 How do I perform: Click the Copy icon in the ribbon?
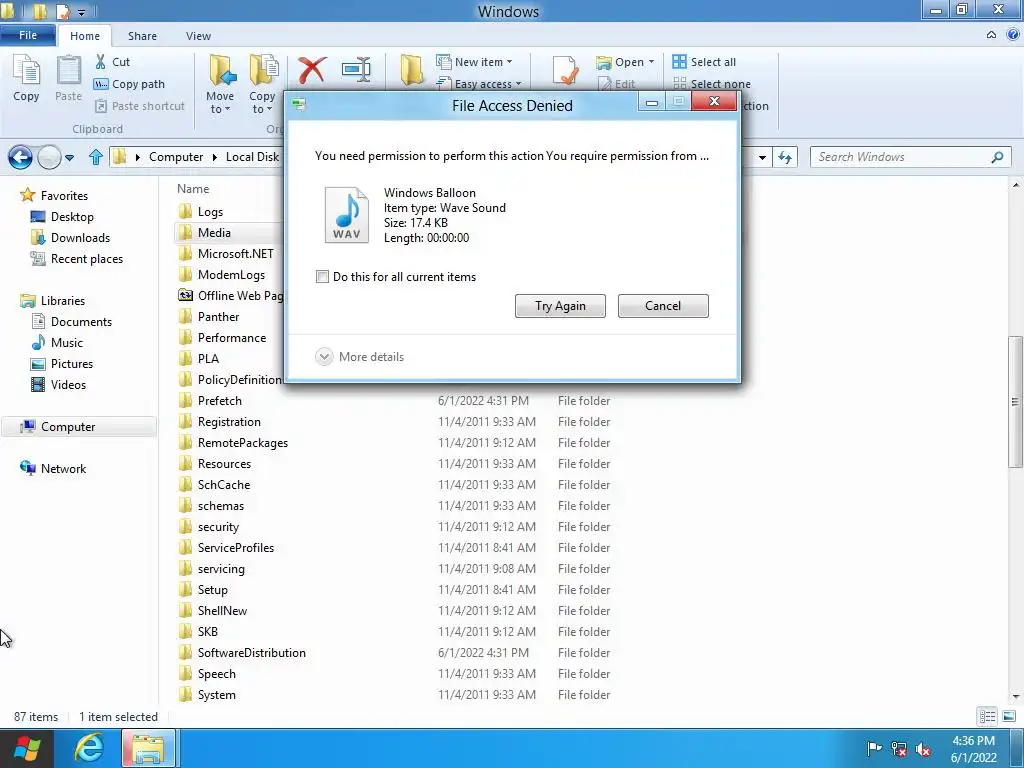[x=26, y=71]
